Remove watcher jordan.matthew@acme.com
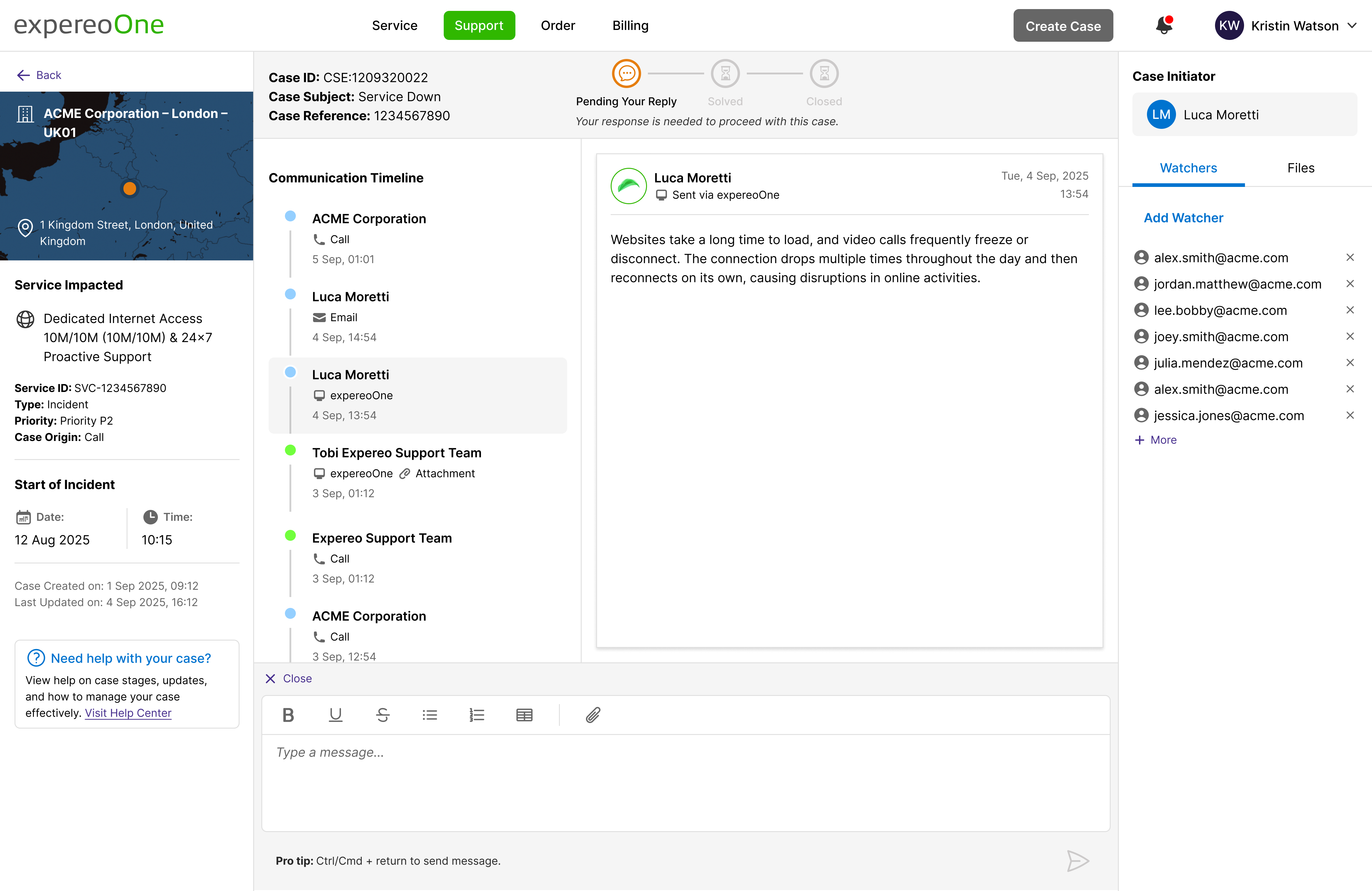The width and height of the screenshot is (1372, 891). click(1350, 284)
